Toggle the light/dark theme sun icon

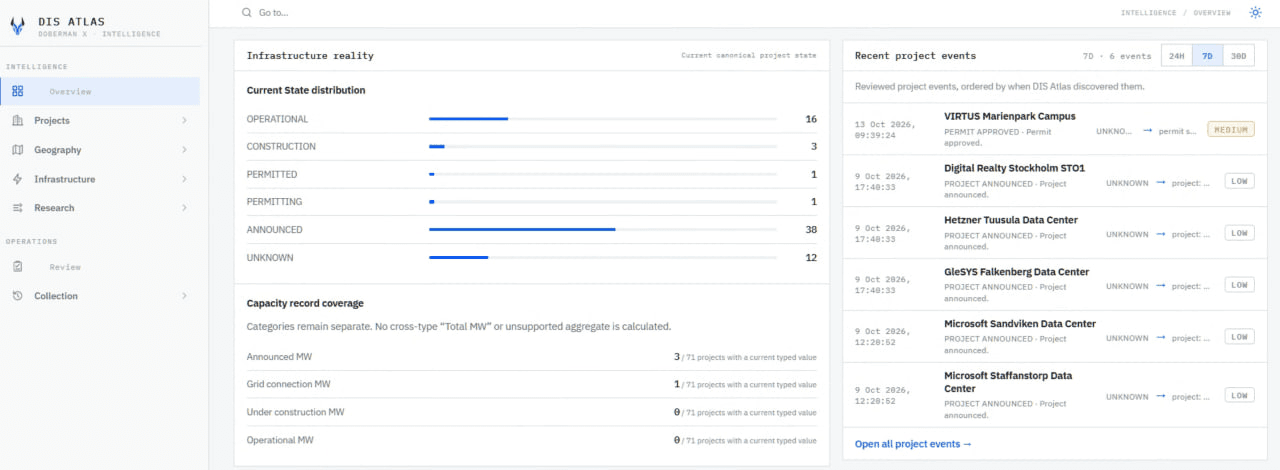pyautogui.click(x=1255, y=13)
